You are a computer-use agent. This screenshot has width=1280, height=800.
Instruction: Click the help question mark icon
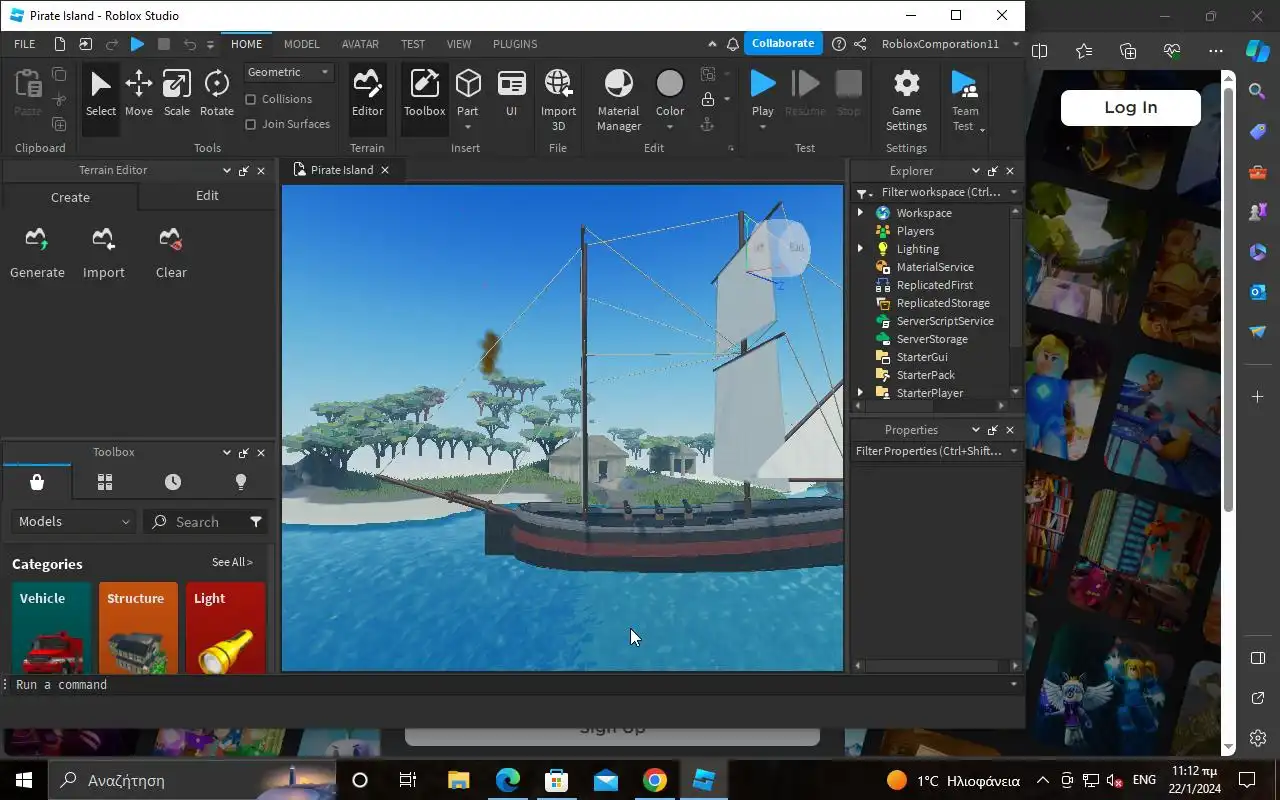[x=838, y=44]
